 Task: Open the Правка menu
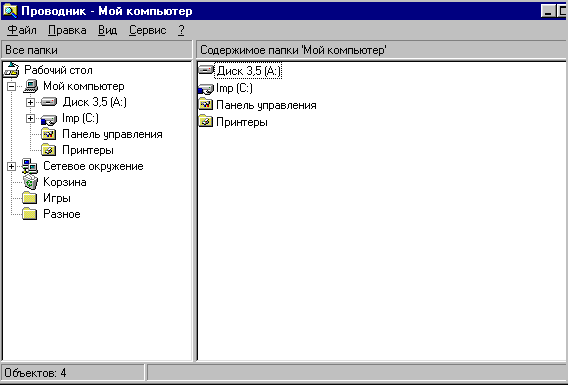[67, 30]
